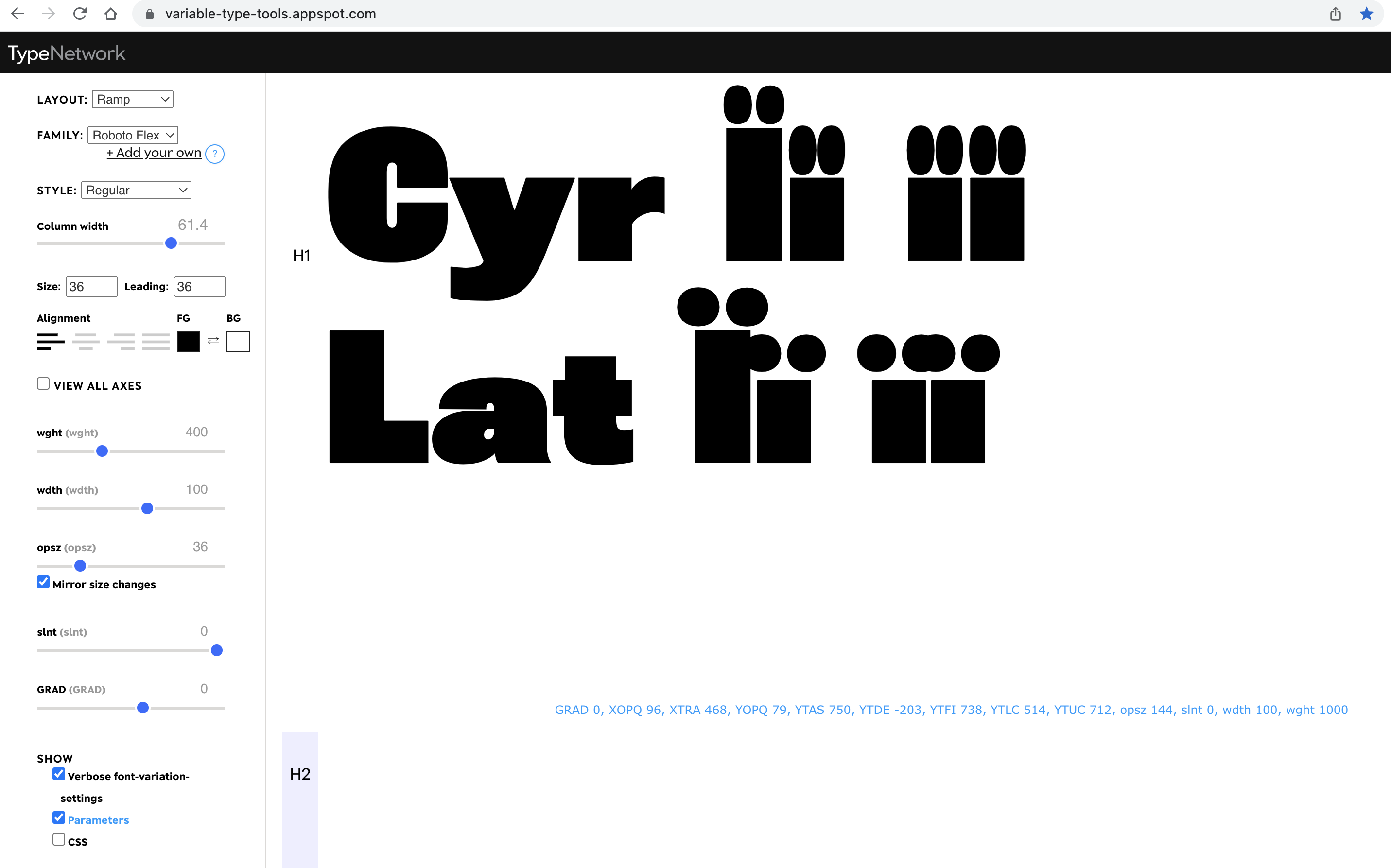The image size is (1391, 868).
Task: Uncheck Mirror size changes
Action: (x=43, y=582)
